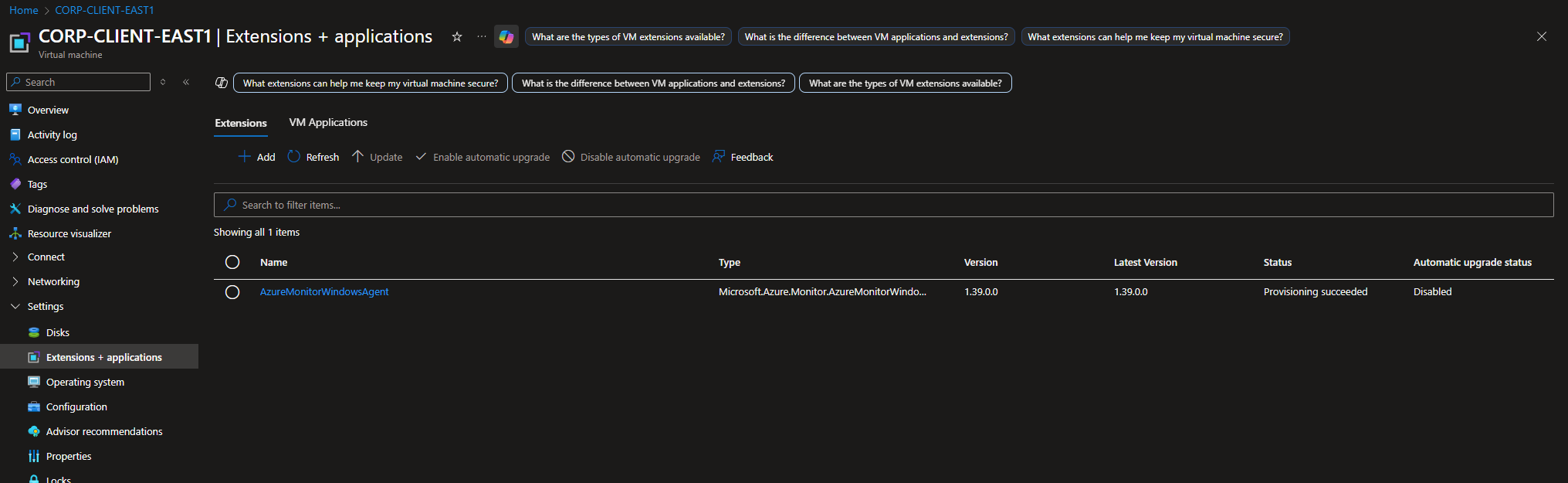Screen dimensions: 1568x483
Task: Click the filter items search field
Action: [883, 205]
